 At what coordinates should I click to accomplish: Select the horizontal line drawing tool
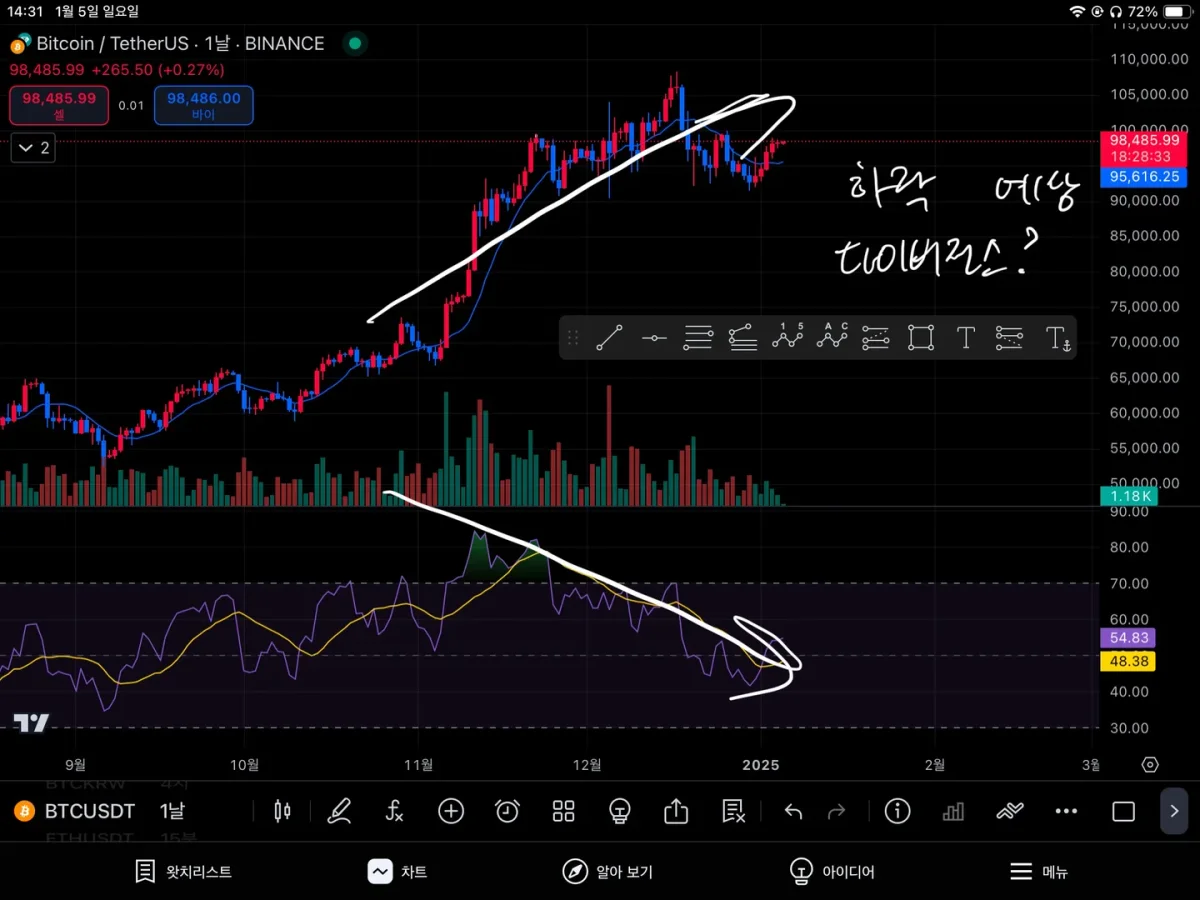click(x=654, y=338)
